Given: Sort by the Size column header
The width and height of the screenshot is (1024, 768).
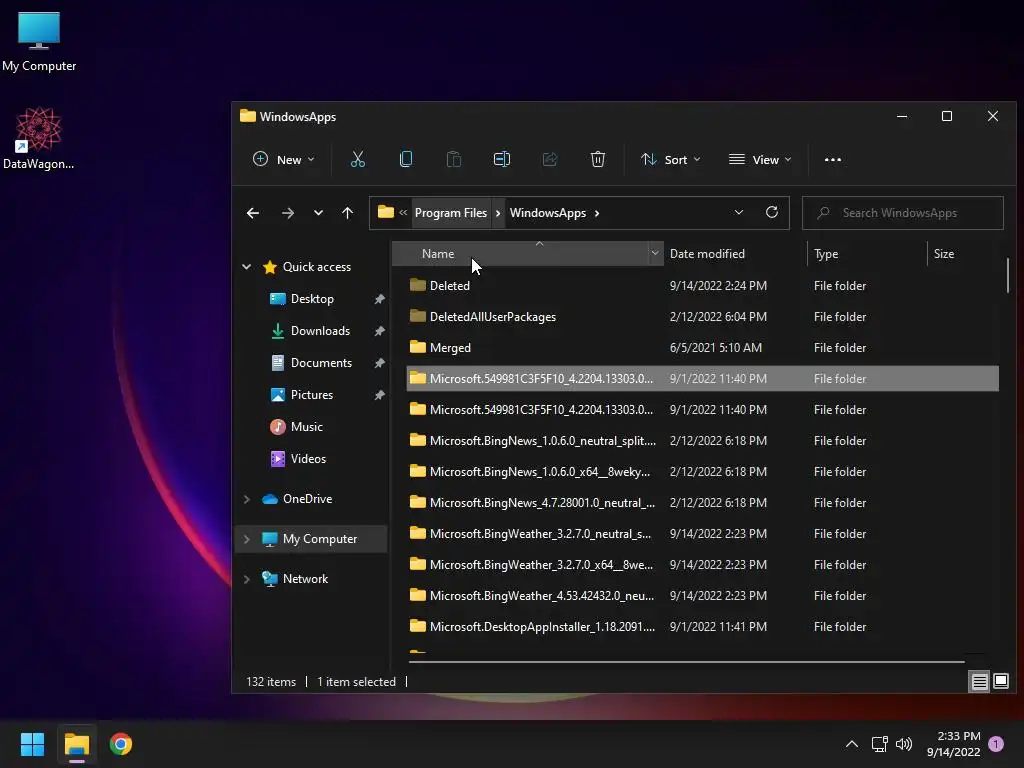Looking at the screenshot, I should coord(963,253).
